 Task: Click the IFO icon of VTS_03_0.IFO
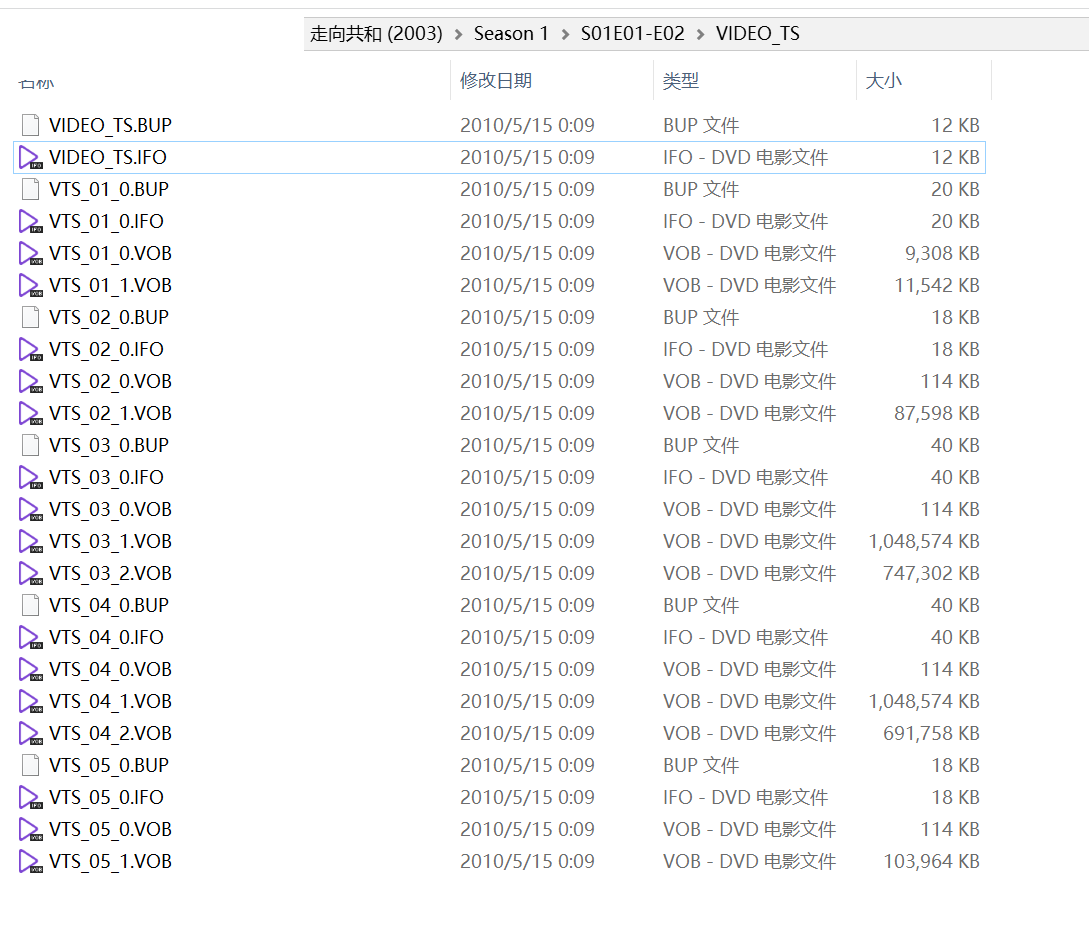point(31,477)
